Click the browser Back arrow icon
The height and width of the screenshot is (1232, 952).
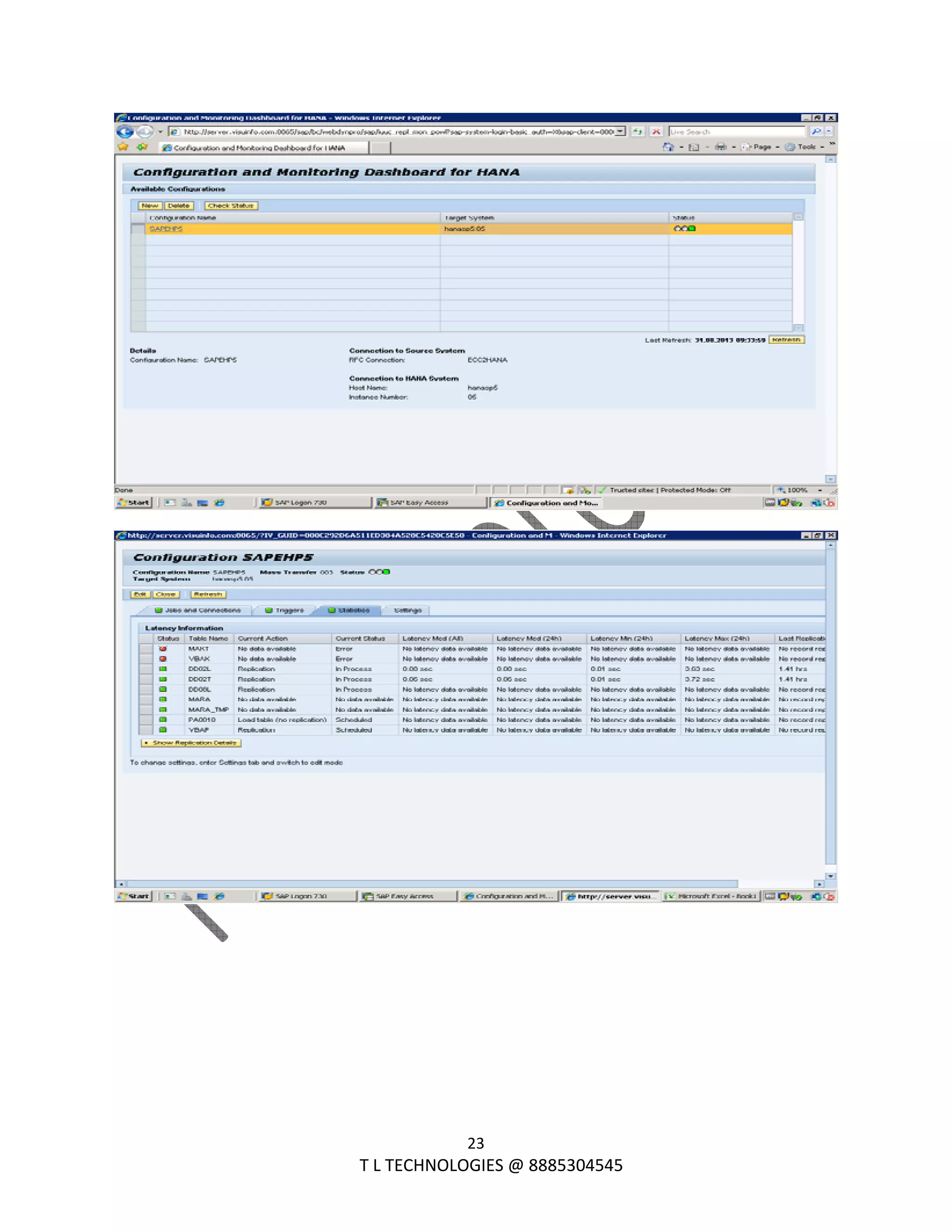tap(125, 132)
